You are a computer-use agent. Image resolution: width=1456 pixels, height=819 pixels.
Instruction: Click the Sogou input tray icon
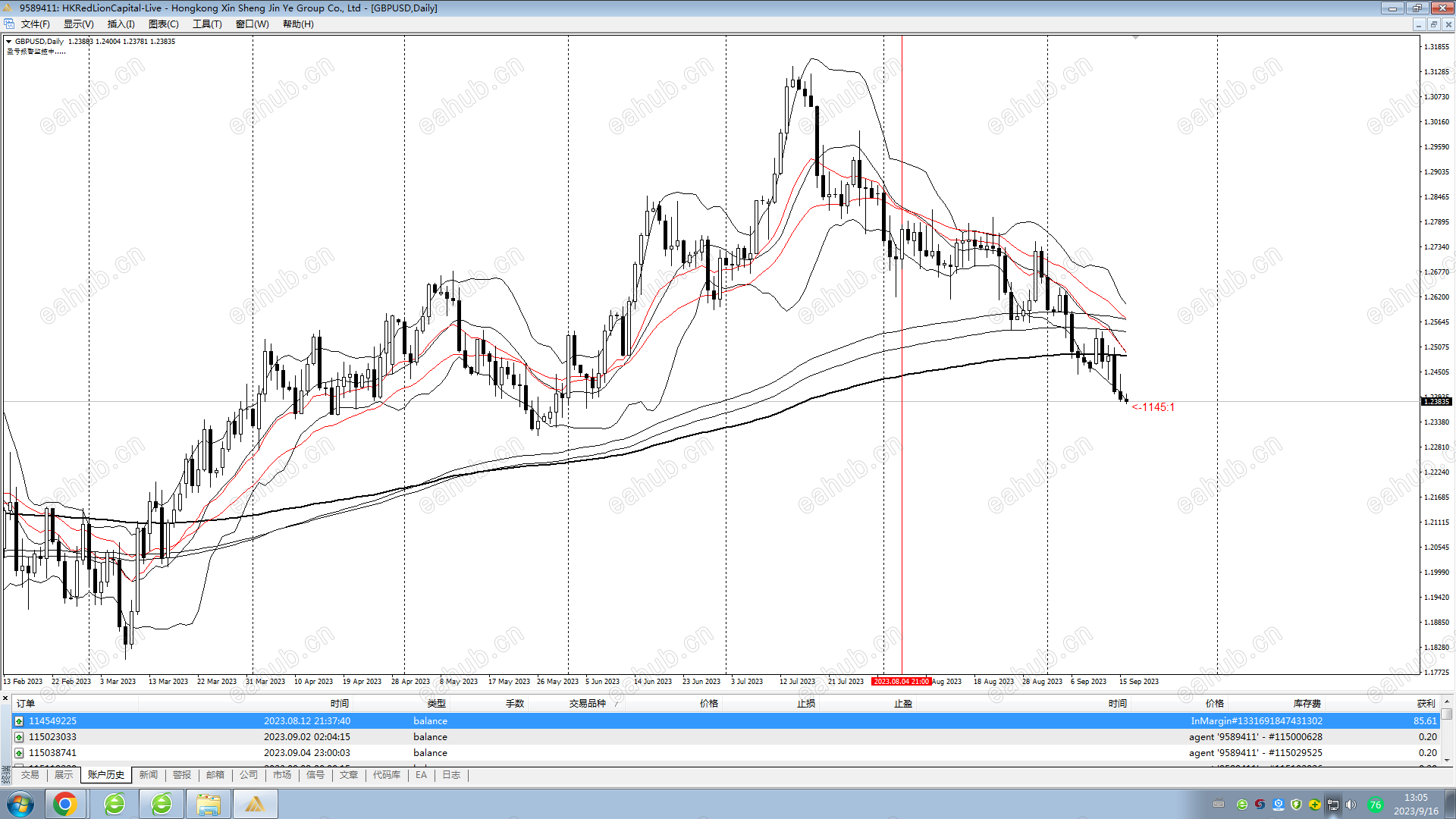1260,805
